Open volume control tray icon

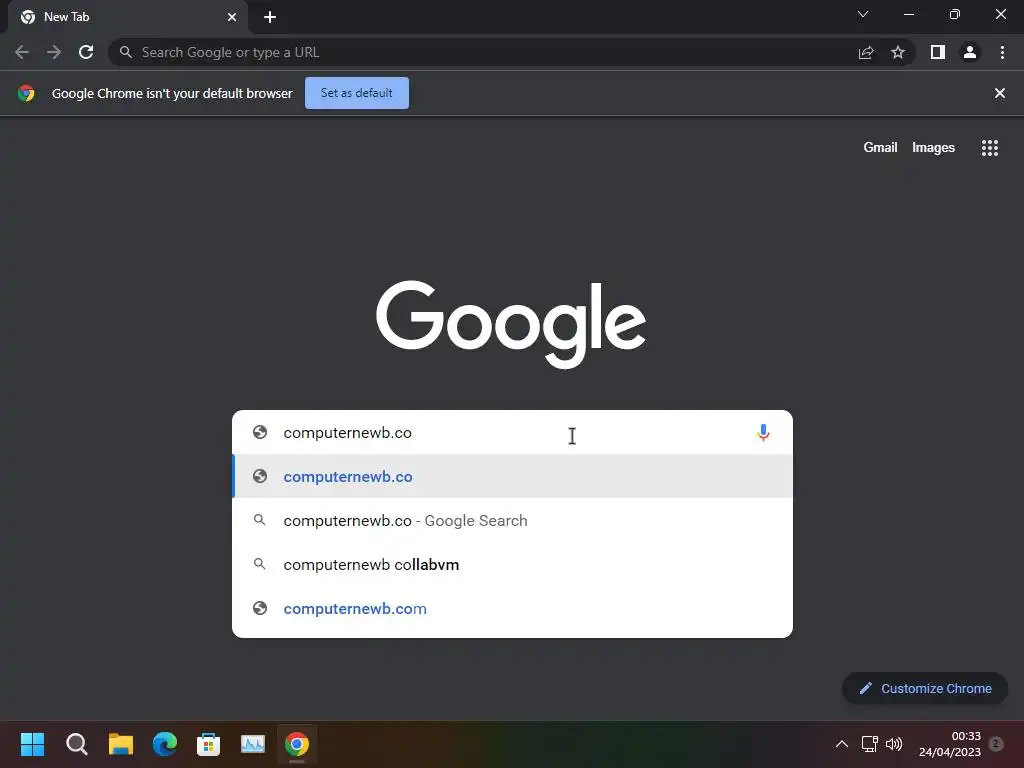[893, 744]
